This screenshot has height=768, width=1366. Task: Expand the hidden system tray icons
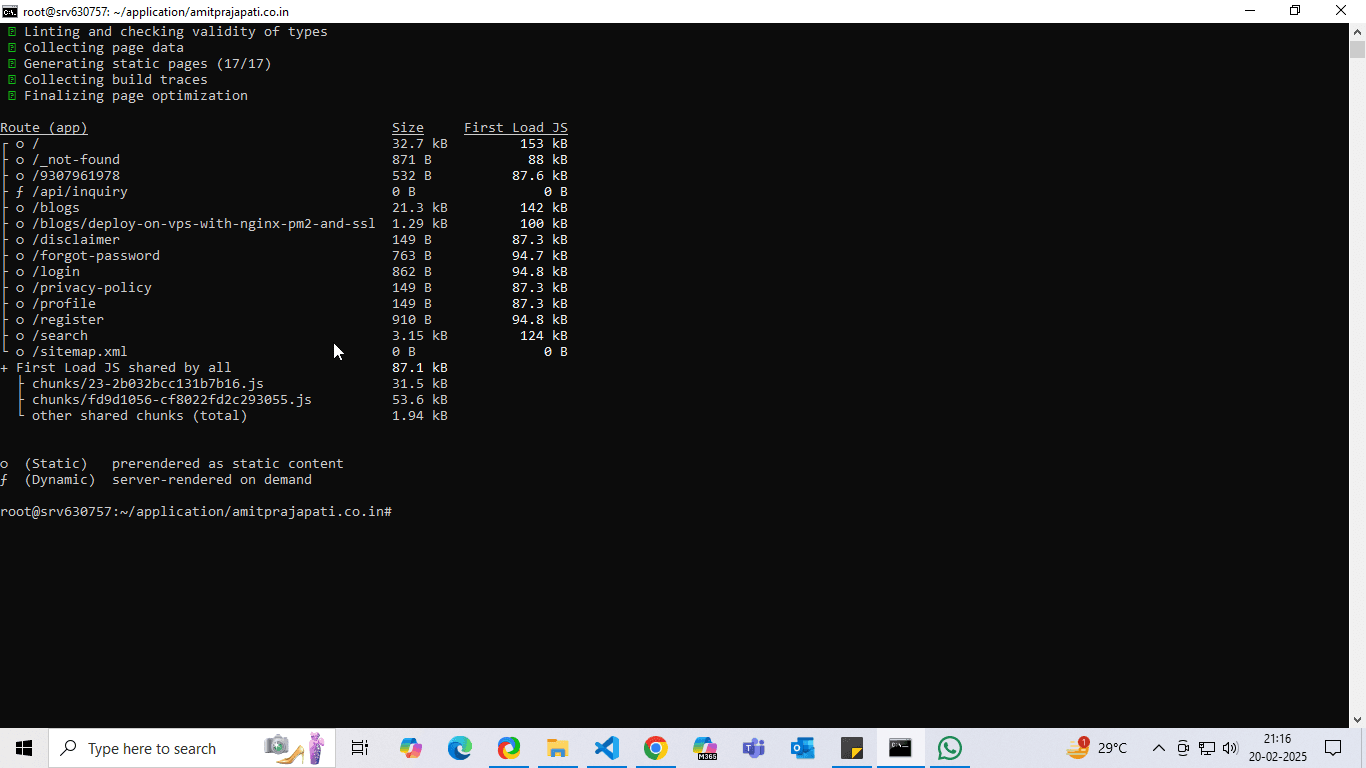tap(1158, 748)
